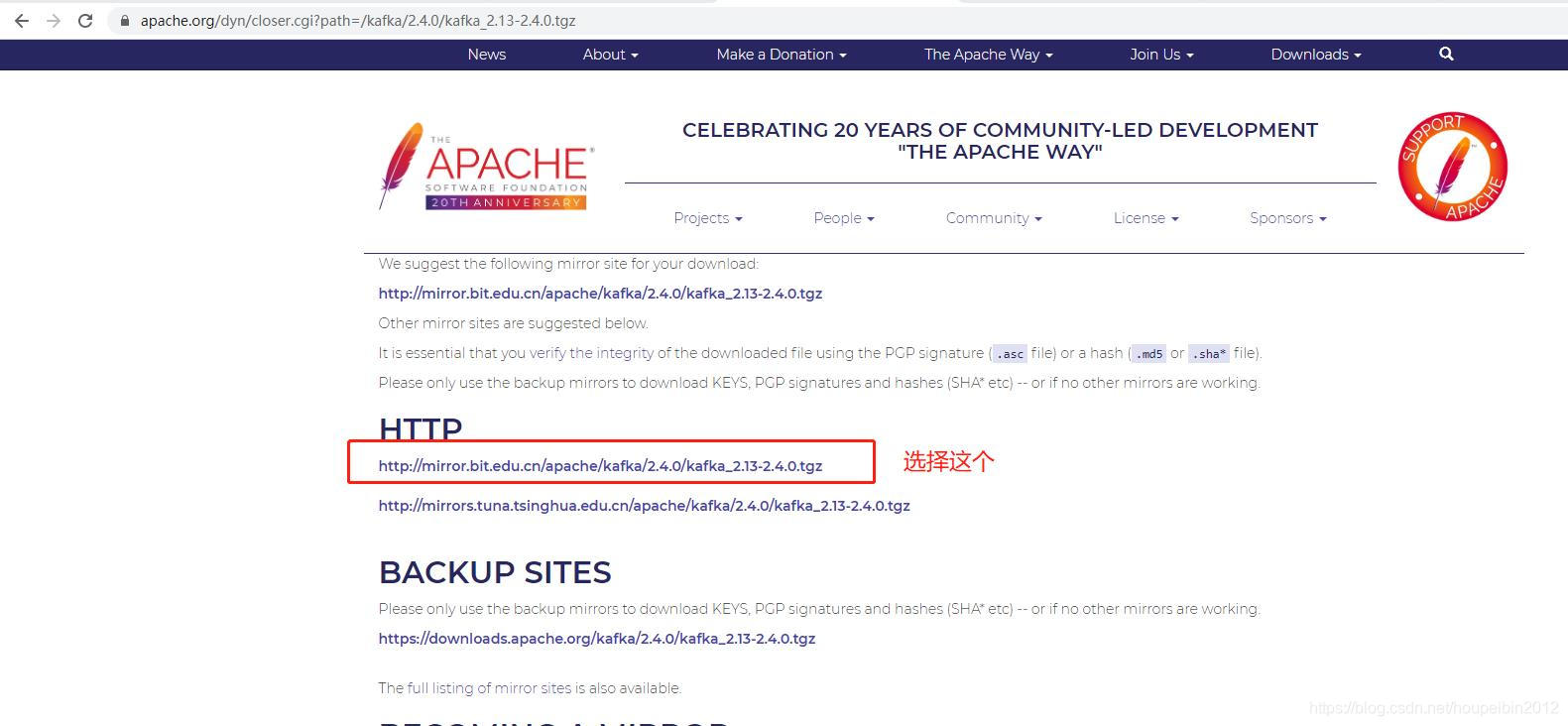Open the News menu item
Viewport: 1568px width, 726px height.
487,55
